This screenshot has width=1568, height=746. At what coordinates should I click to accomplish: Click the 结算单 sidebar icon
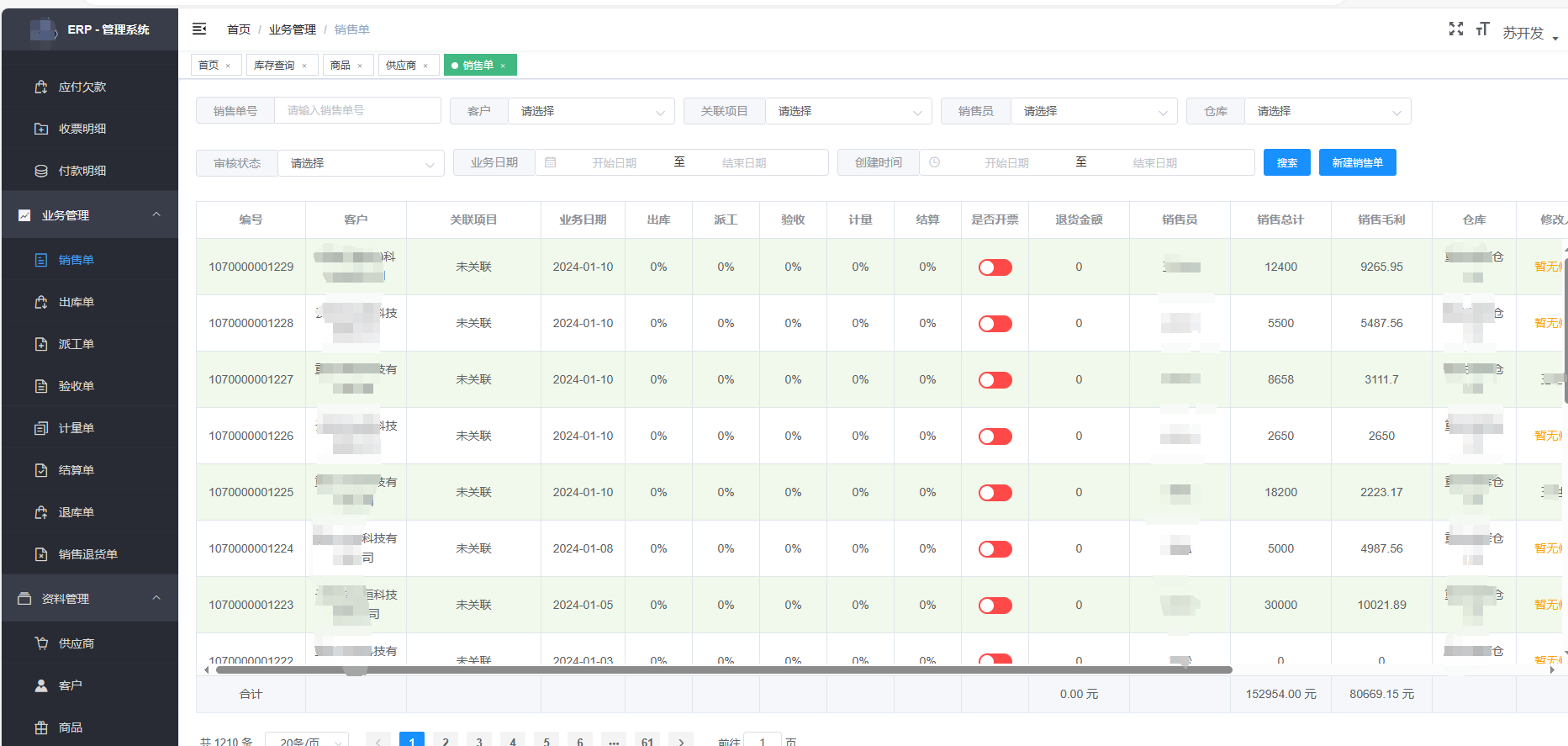(x=41, y=470)
